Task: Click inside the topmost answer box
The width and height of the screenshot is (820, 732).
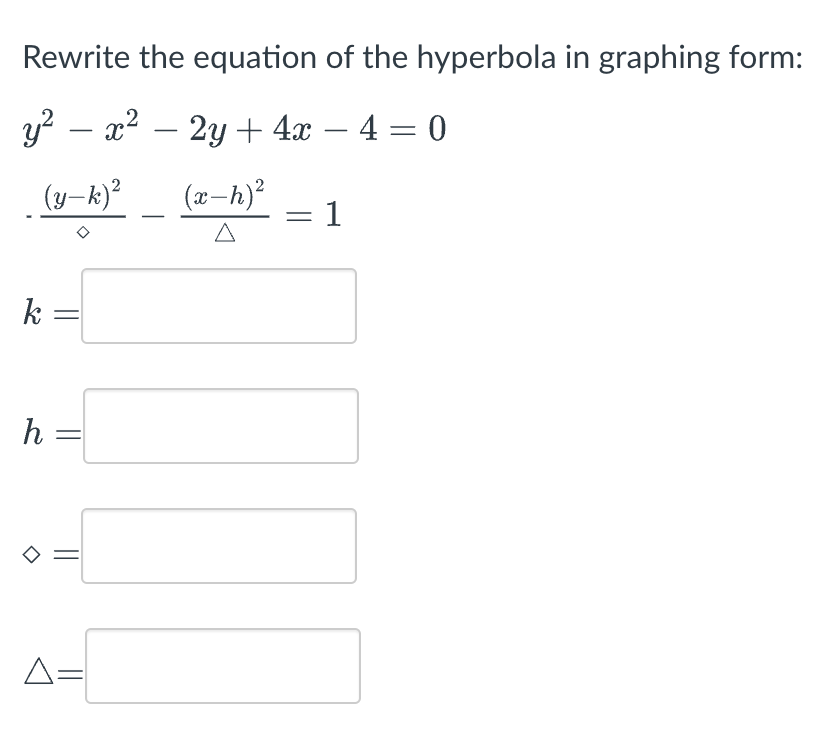Action: tap(218, 306)
